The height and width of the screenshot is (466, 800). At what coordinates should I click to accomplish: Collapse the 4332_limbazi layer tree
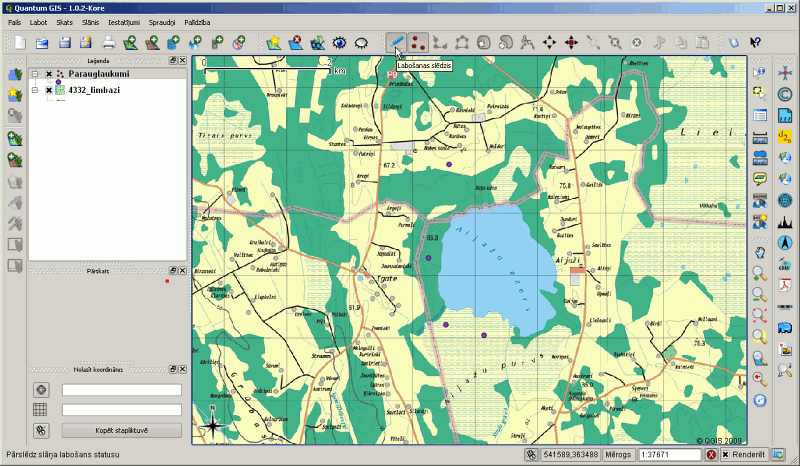click(x=35, y=90)
